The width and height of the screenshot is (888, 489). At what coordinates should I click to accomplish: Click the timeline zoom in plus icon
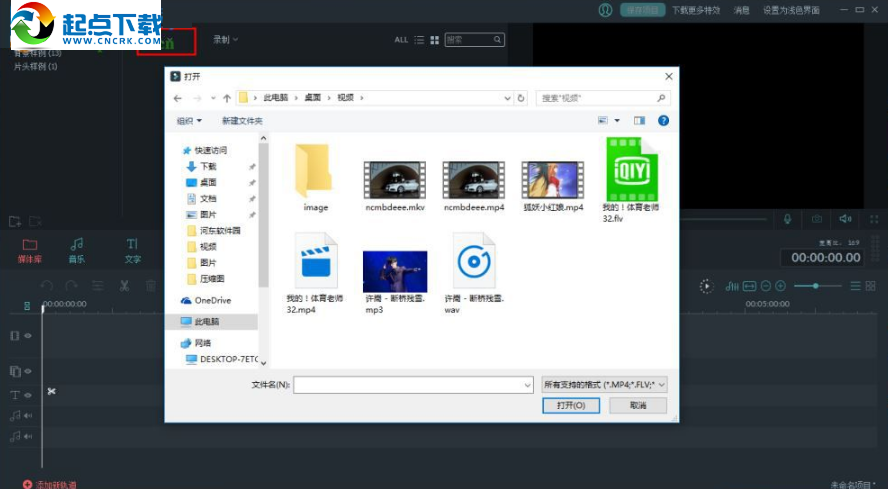(780, 286)
